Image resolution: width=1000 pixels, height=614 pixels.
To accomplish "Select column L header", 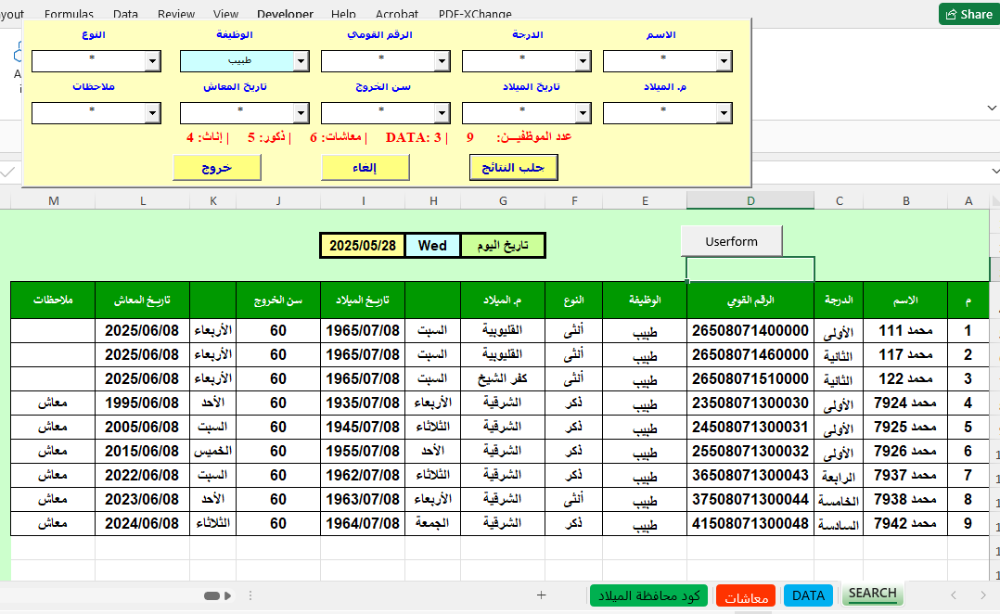I will (142, 201).
